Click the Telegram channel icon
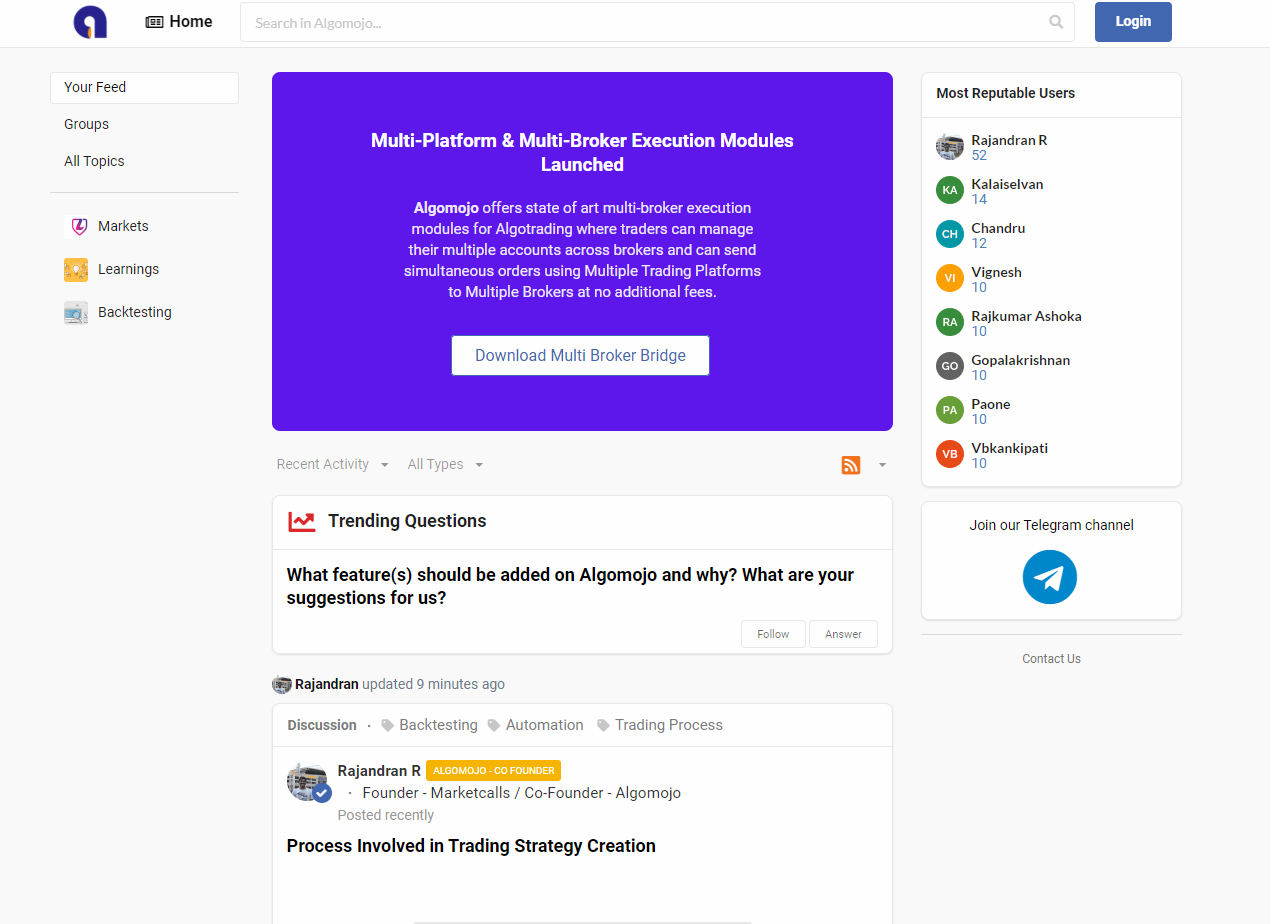1270x924 pixels. click(x=1050, y=577)
